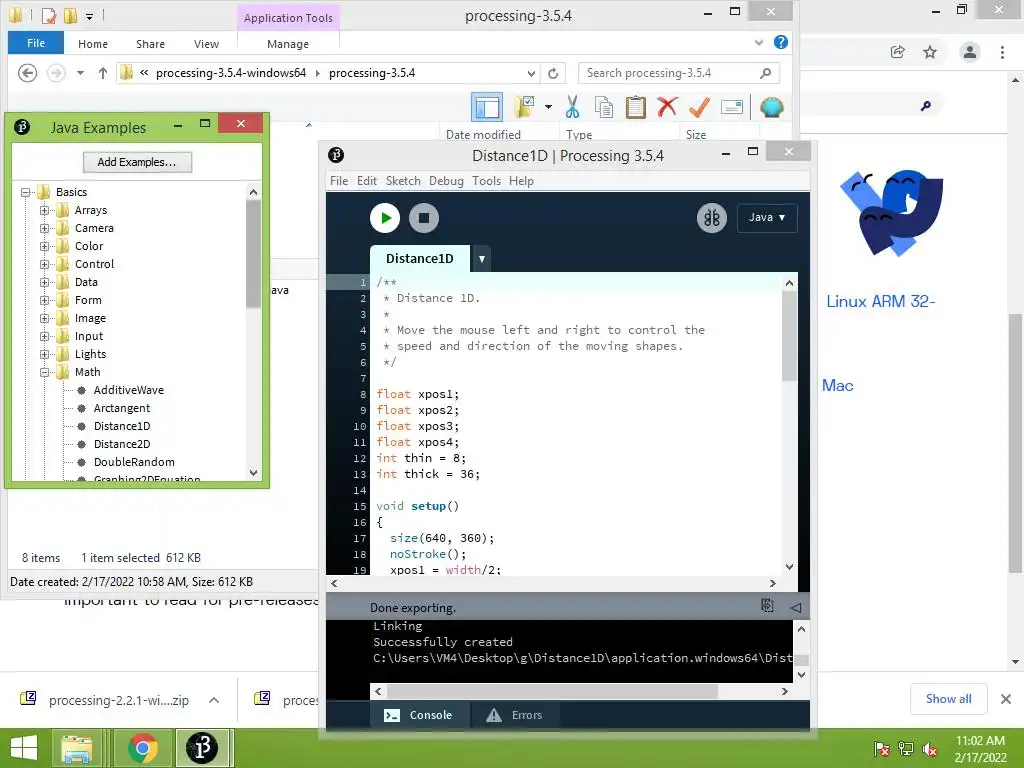The image size is (1024, 768).
Task: Click Add Examples button
Action: click(x=137, y=162)
